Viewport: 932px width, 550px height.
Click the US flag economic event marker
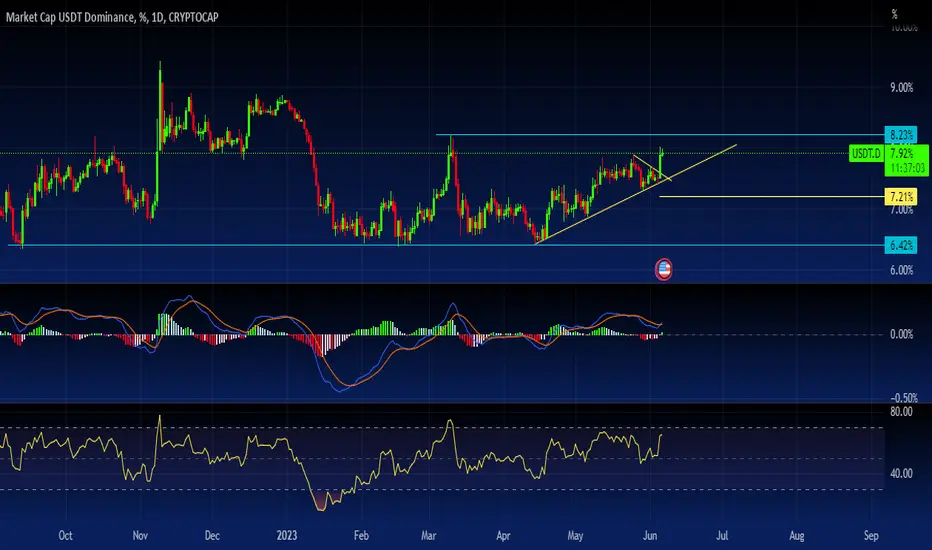663,269
